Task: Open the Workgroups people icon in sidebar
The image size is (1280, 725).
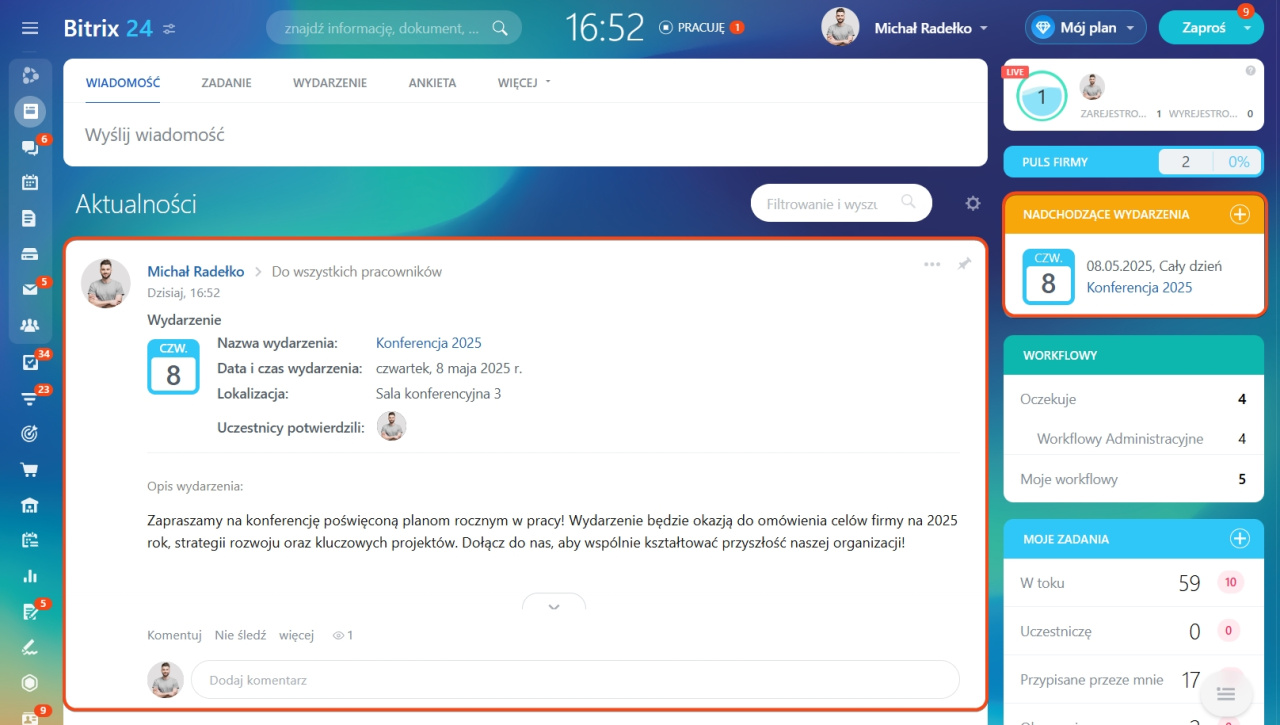Action: [30, 325]
